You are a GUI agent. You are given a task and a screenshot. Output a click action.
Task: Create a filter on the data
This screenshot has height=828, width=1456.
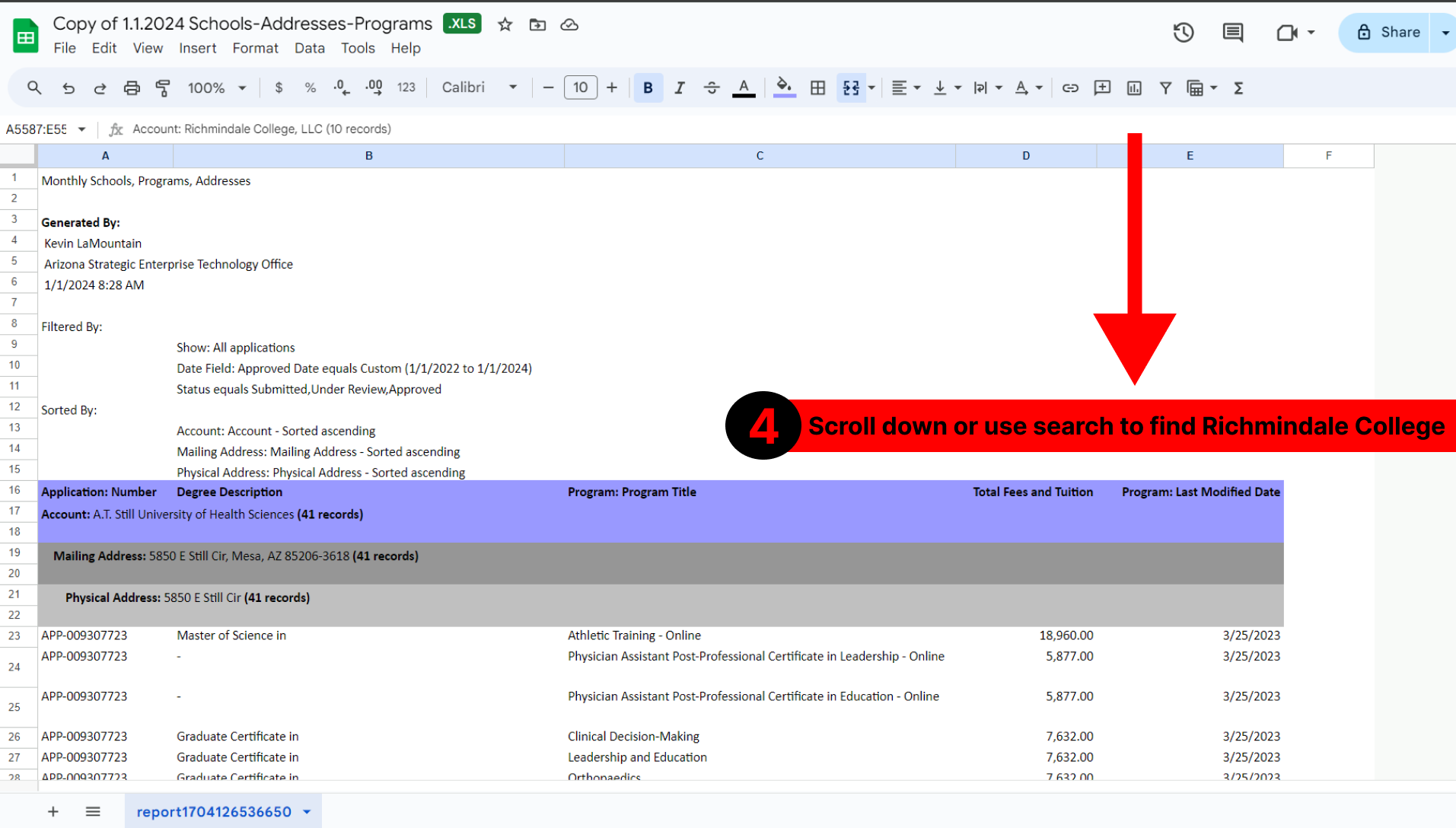pos(1165,88)
